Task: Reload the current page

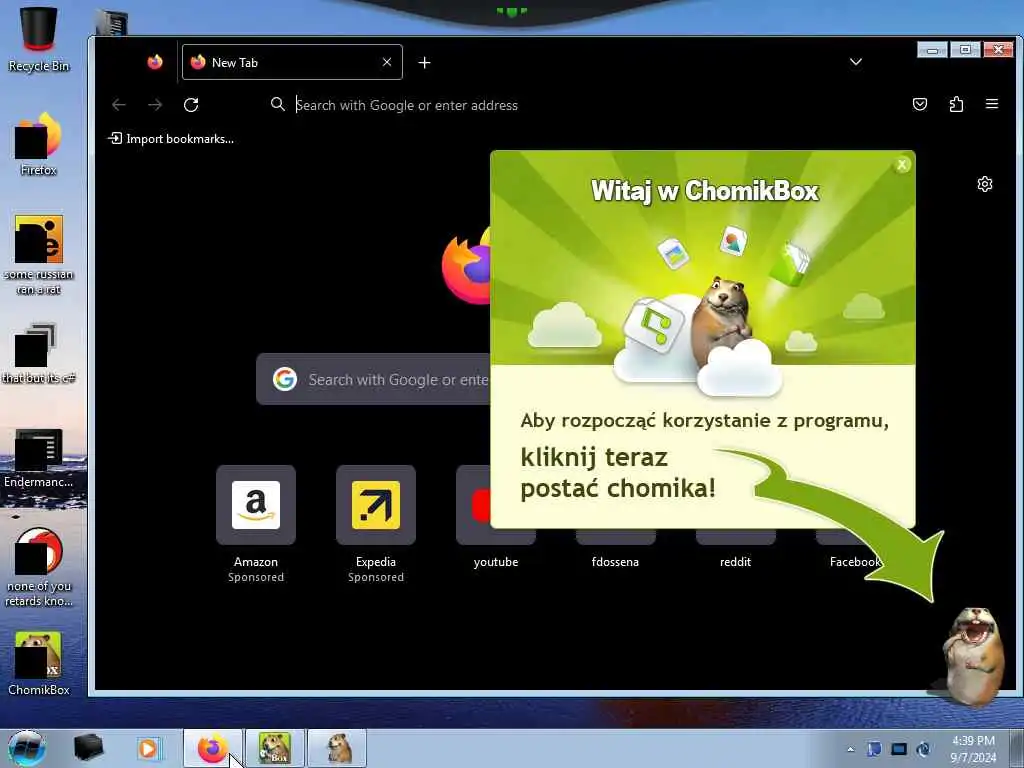Action: tap(191, 104)
